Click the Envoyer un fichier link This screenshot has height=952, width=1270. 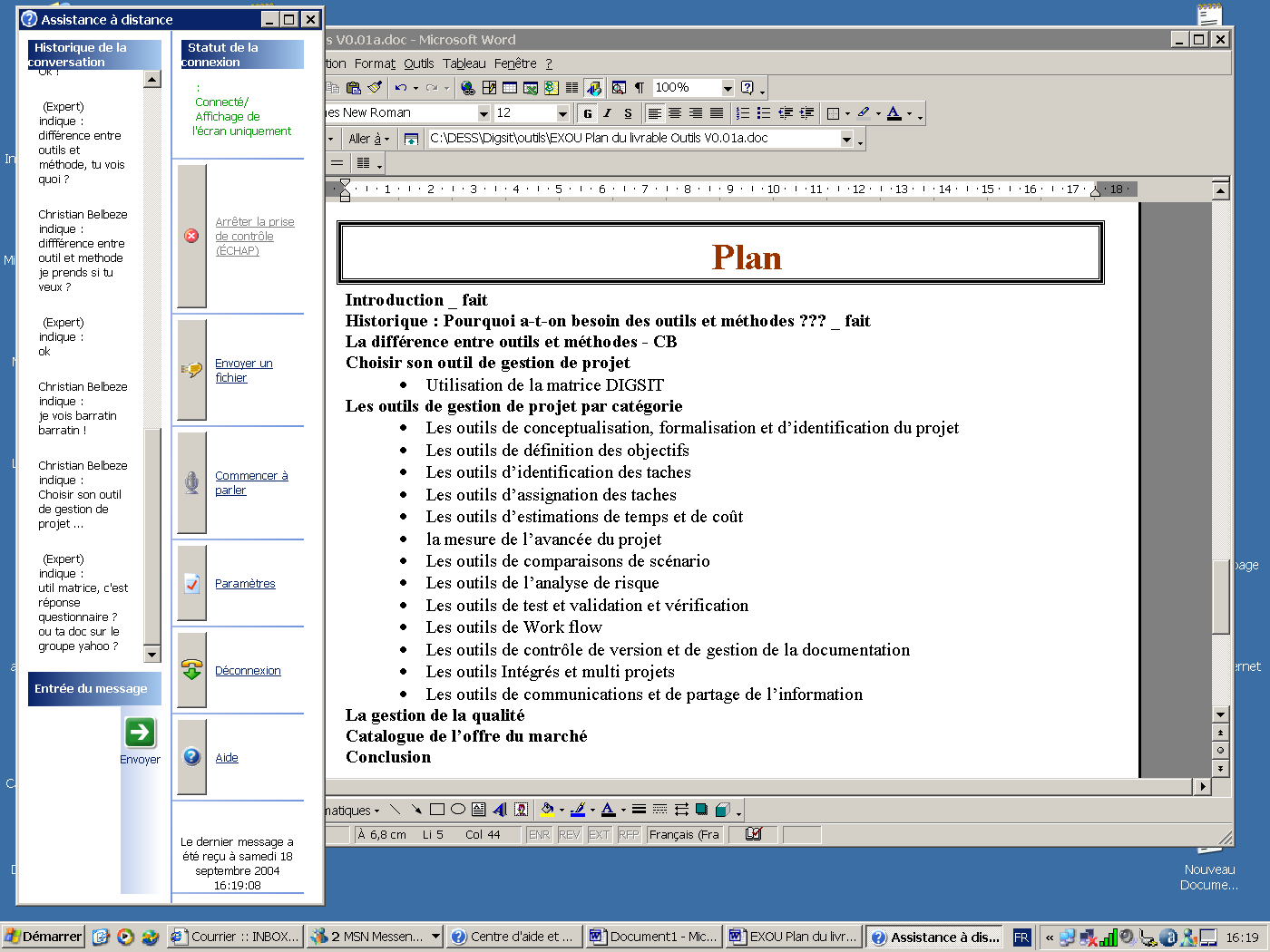coord(243,370)
